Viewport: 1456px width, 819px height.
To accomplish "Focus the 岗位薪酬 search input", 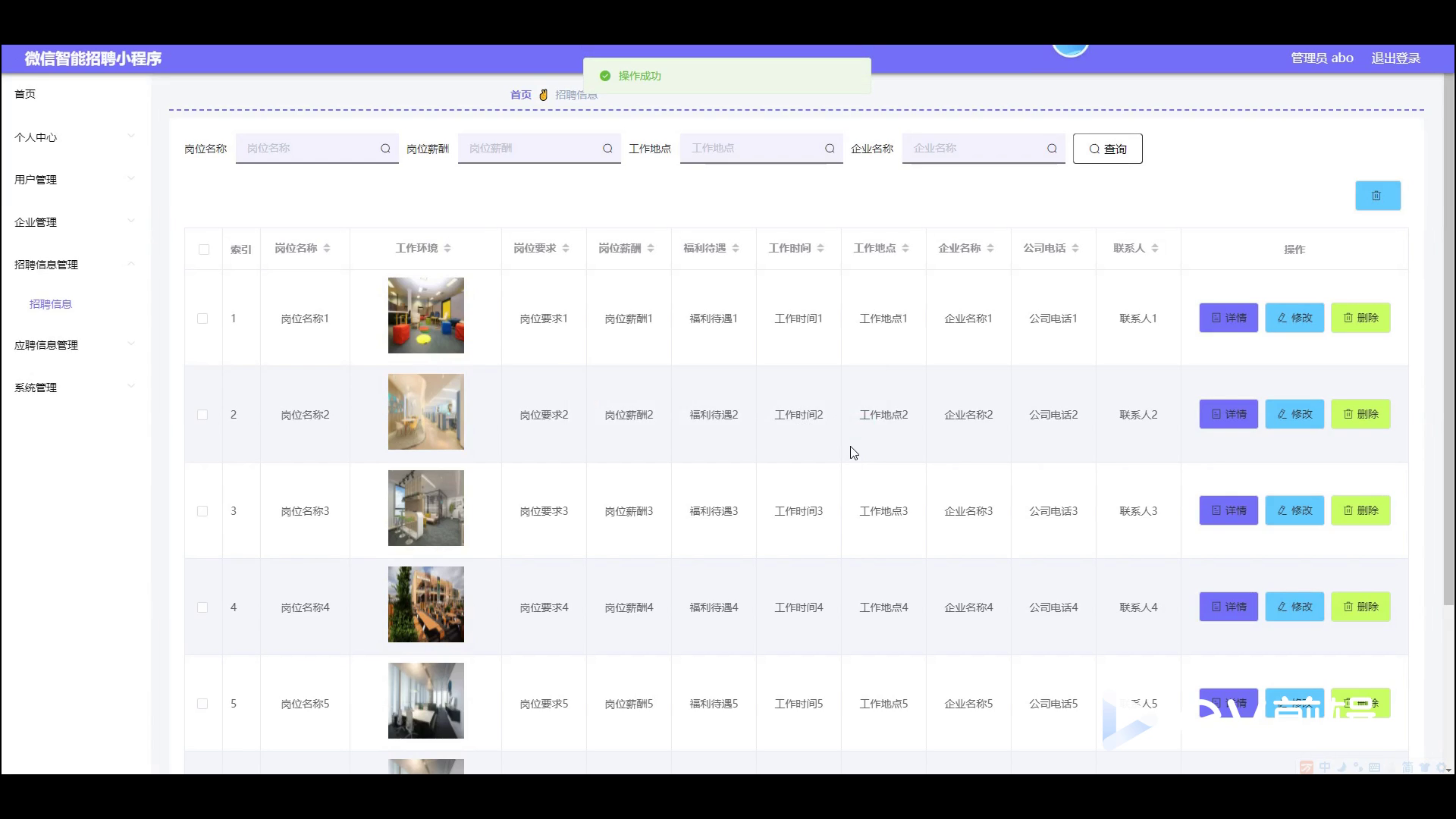I will pos(539,149).
